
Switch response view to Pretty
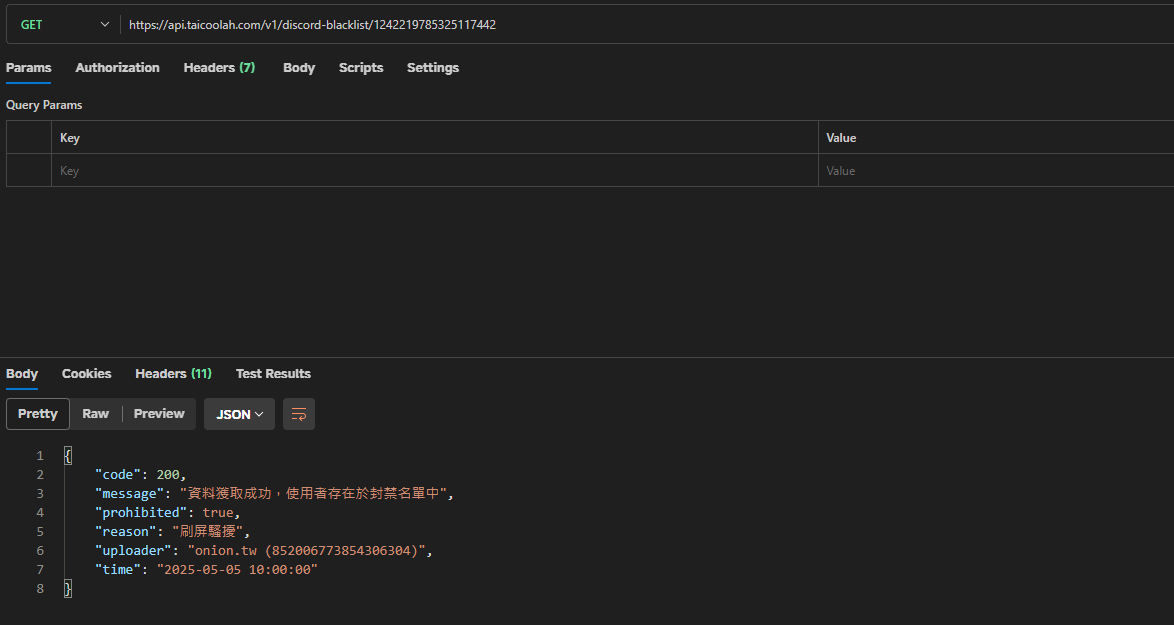[x=38, y=414]
